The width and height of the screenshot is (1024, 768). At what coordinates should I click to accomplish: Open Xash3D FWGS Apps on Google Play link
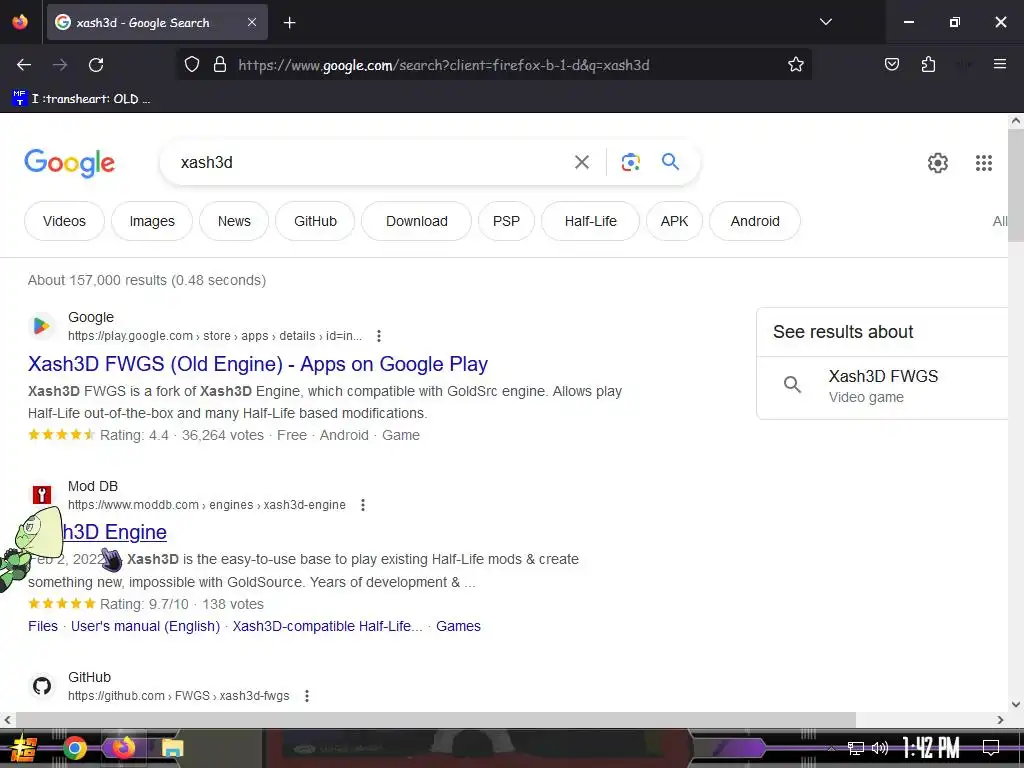pyautogui.click(x=258, y=364)
